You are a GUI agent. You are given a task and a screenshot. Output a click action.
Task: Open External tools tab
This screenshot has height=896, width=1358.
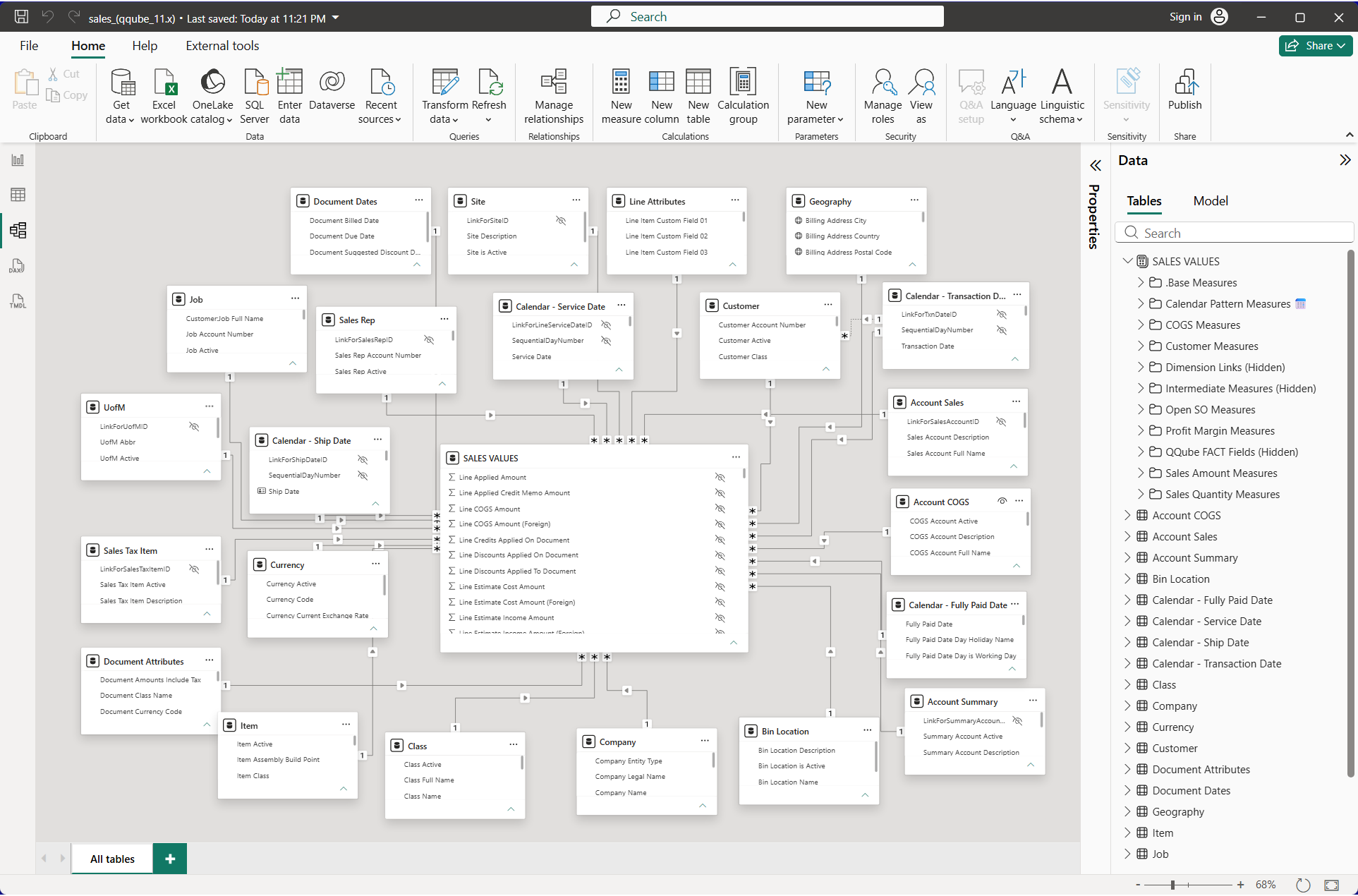pyautogui.click(x=222, y=46)
